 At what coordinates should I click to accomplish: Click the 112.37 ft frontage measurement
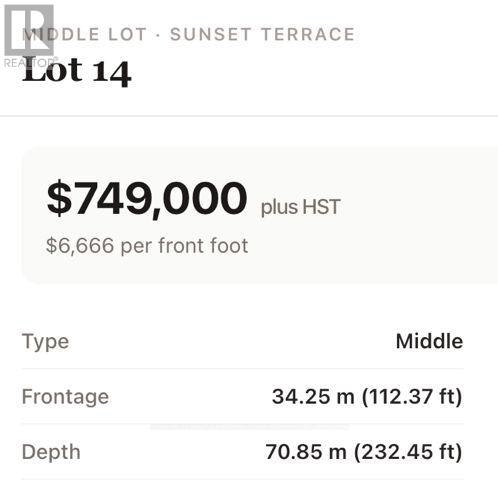(x=412, y=397)
